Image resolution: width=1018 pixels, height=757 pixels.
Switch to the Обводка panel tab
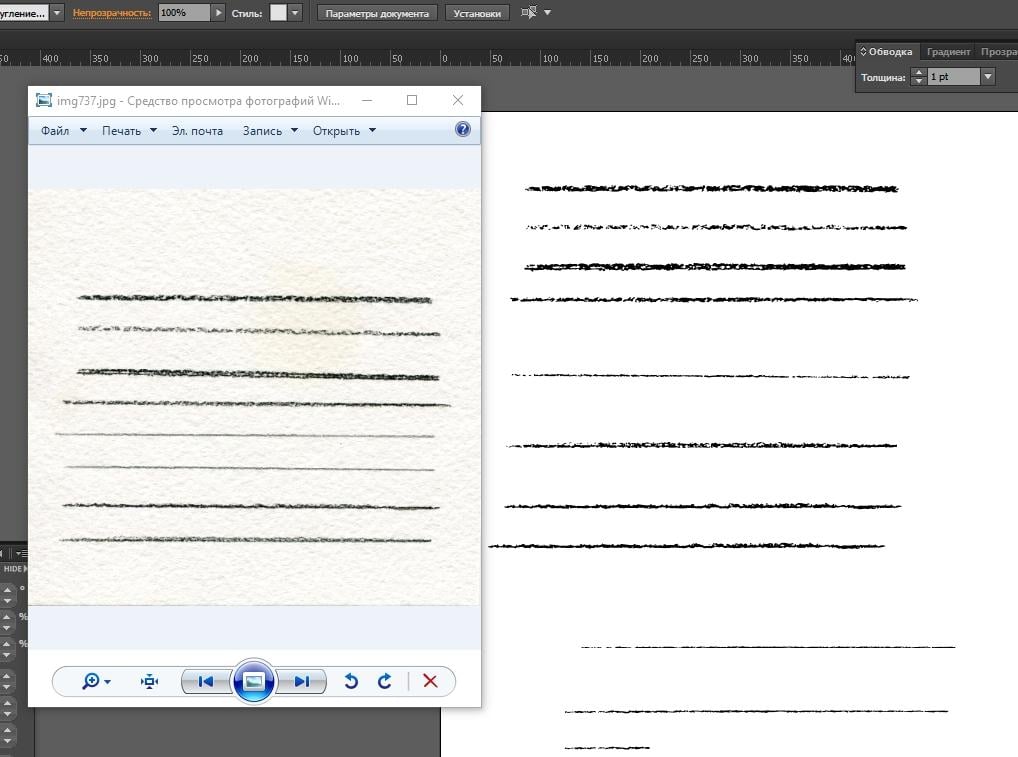(886, 51)
